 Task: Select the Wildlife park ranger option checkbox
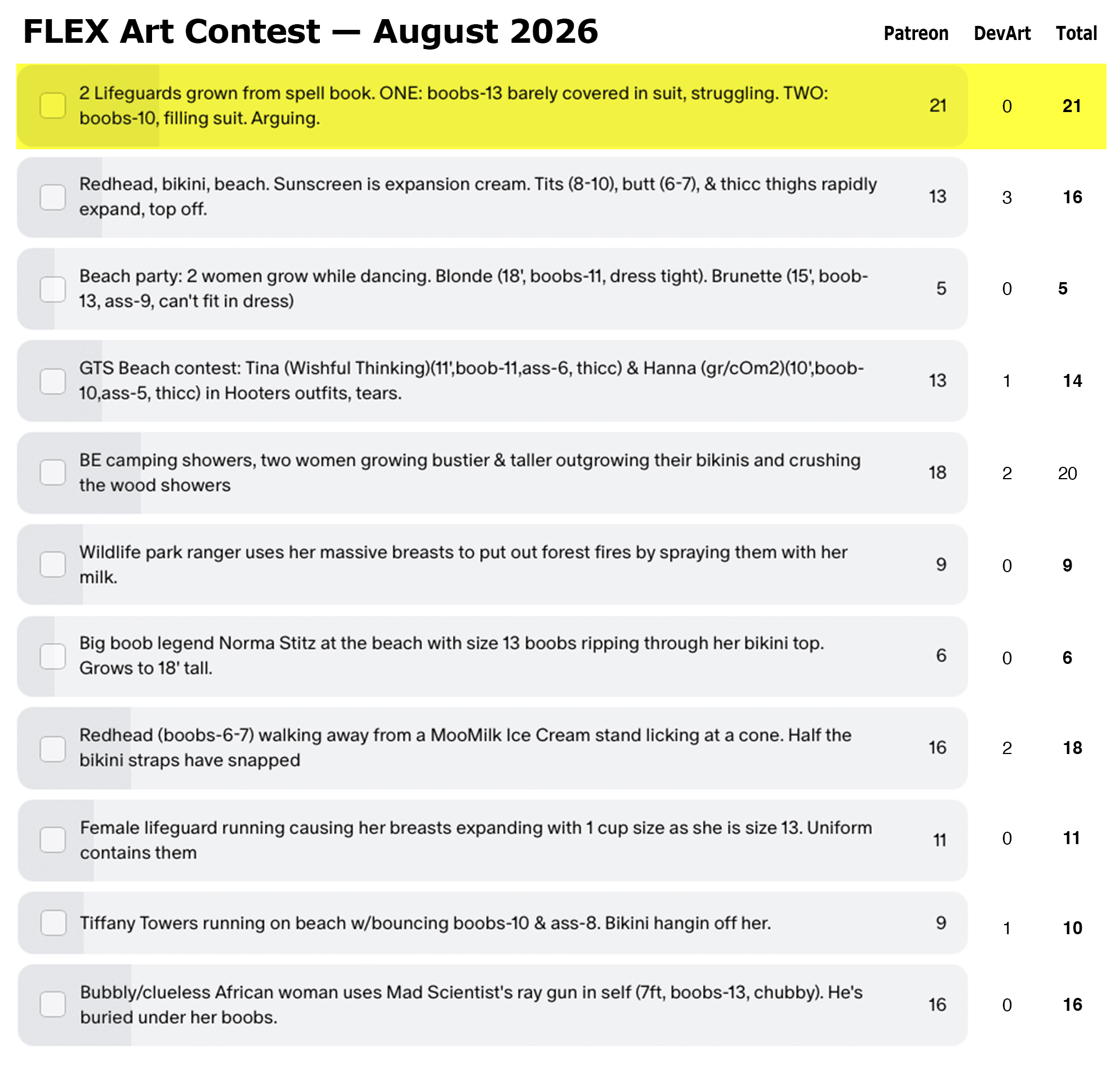tap(52, 565)
